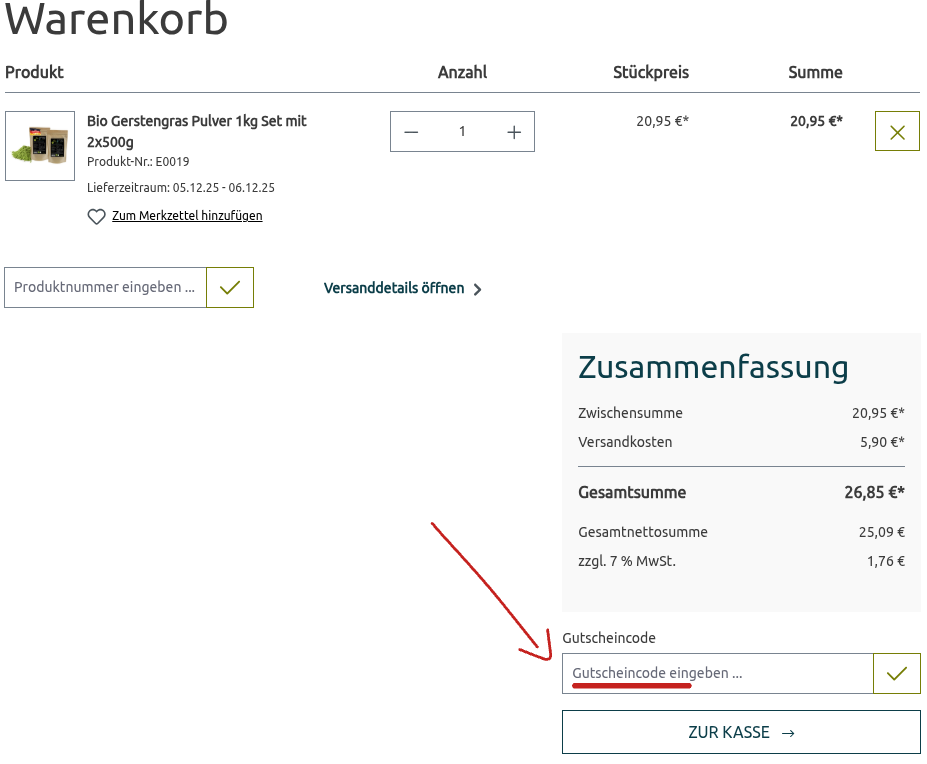The height and width of the screenshot is (764, 927).
Task: Select the Produkt column header
Action: coord(34,72)
